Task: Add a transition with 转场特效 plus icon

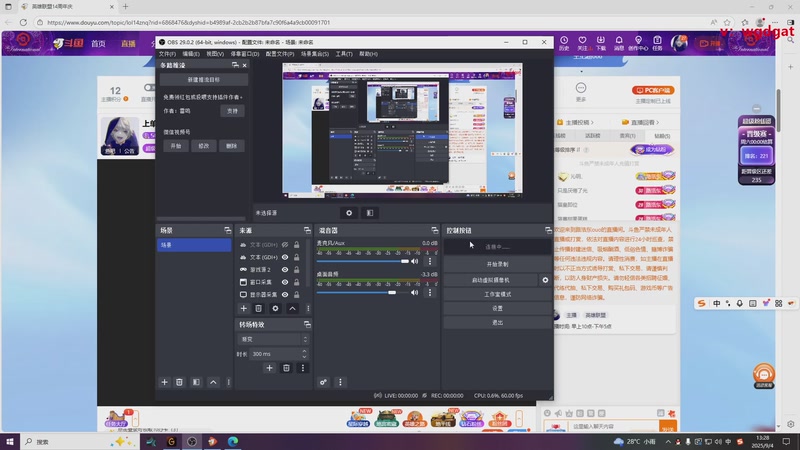Action: click(269, 368)
